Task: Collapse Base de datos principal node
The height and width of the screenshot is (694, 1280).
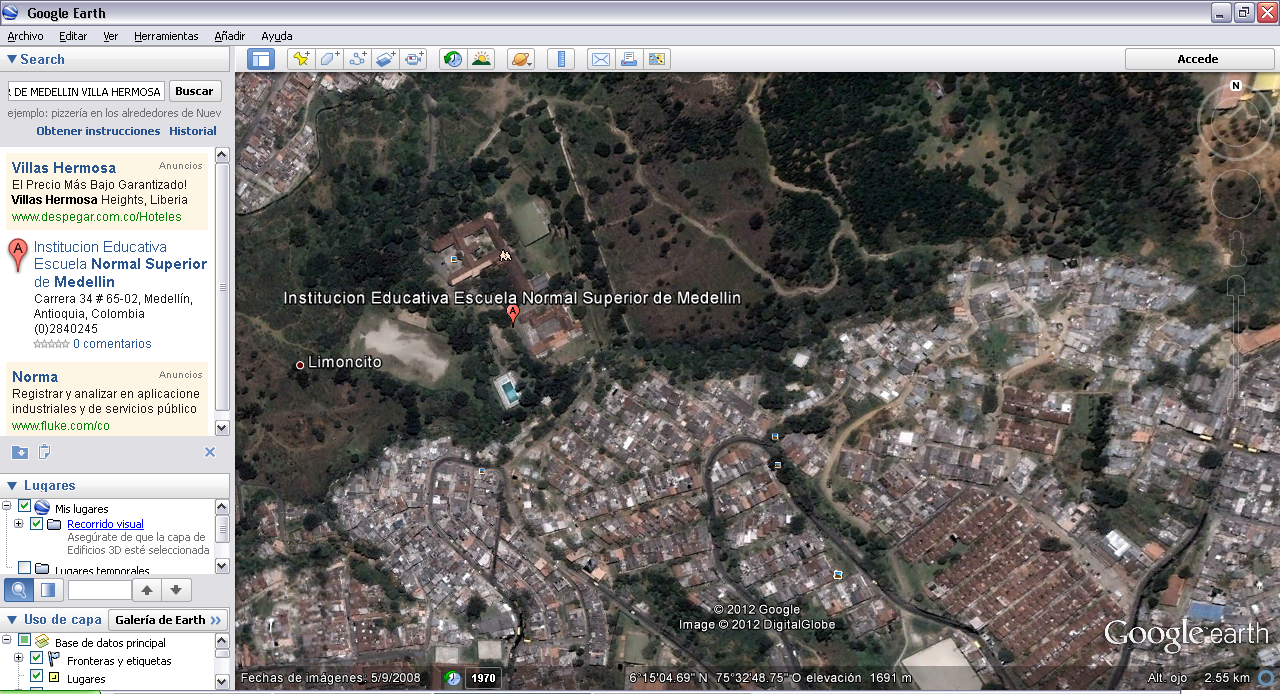Action: coord(7,641)
